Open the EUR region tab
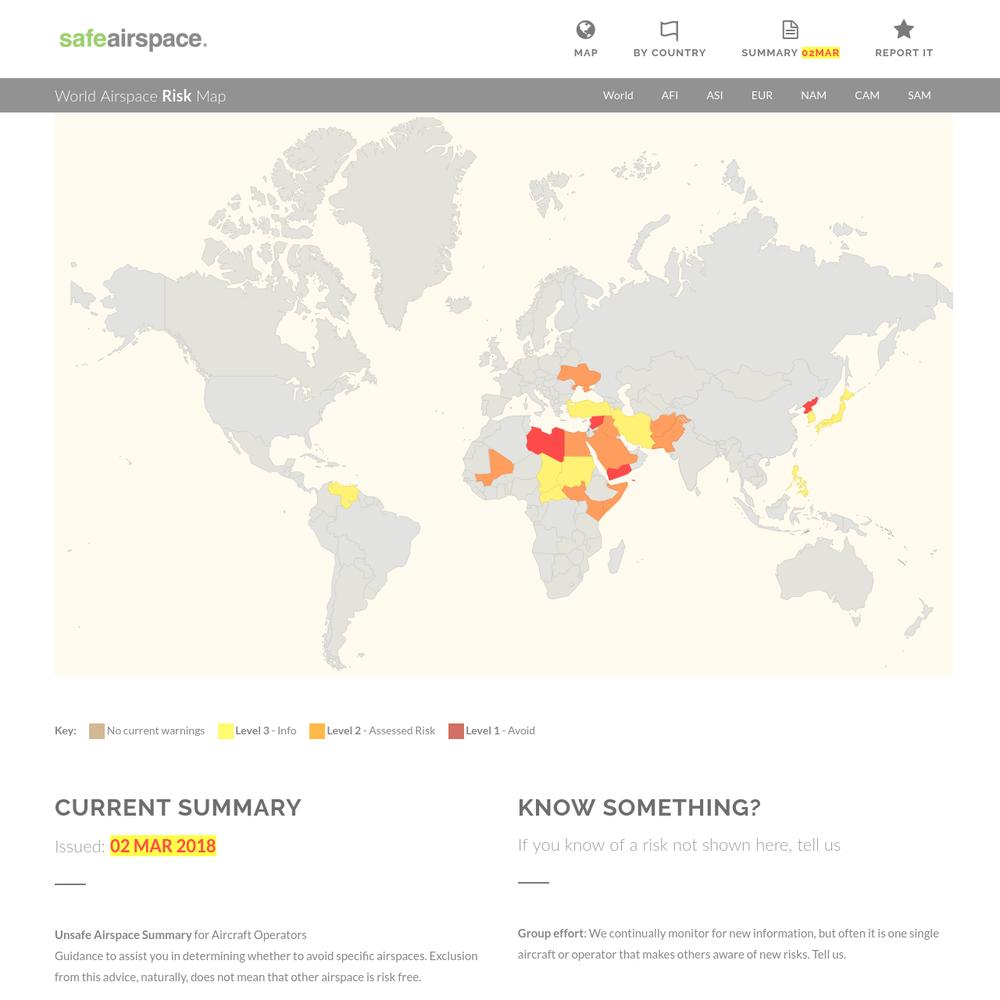This screenshot has width=1000, height=1000. [x=762, y=96]
